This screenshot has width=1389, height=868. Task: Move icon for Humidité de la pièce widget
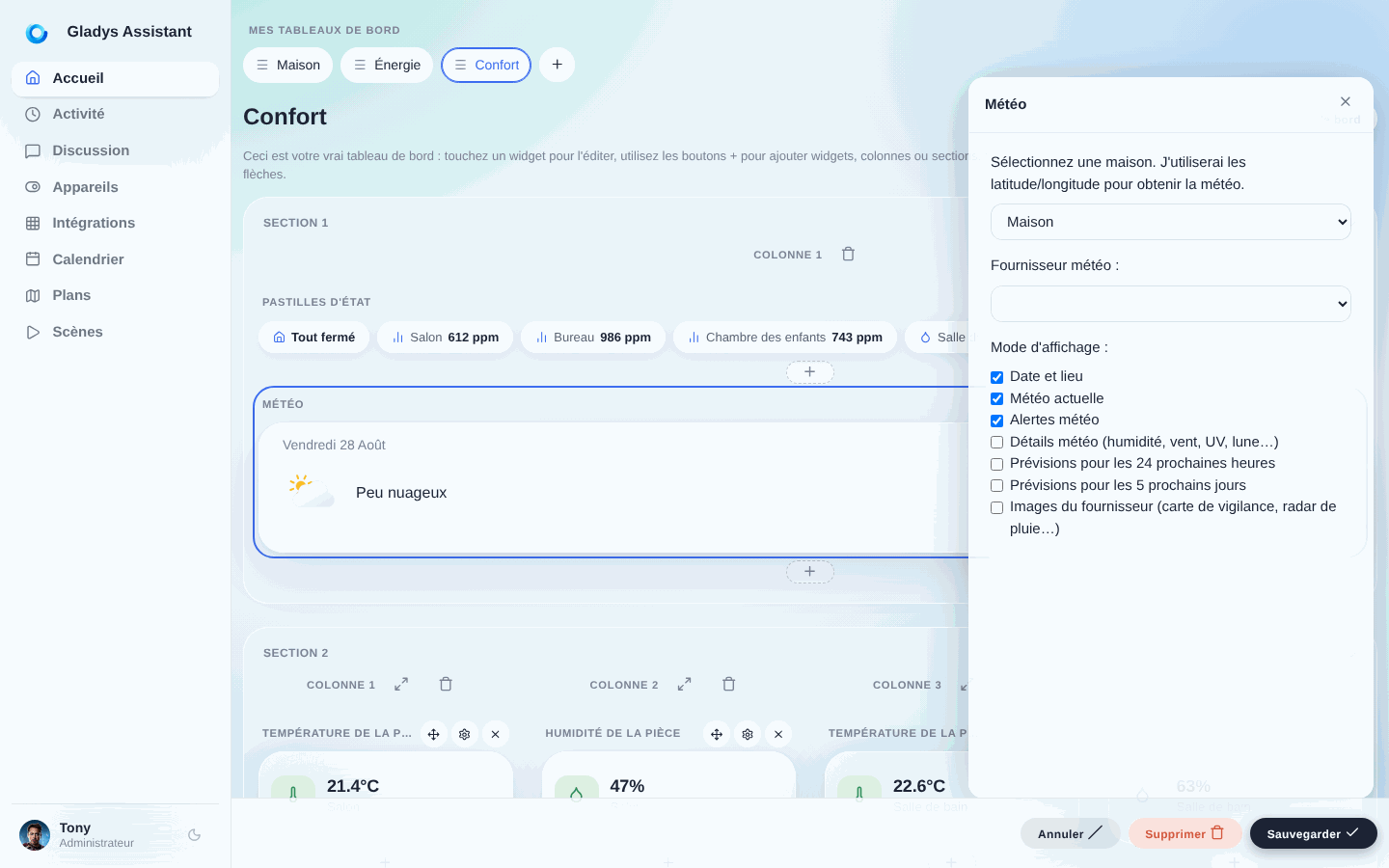point(717,734)
